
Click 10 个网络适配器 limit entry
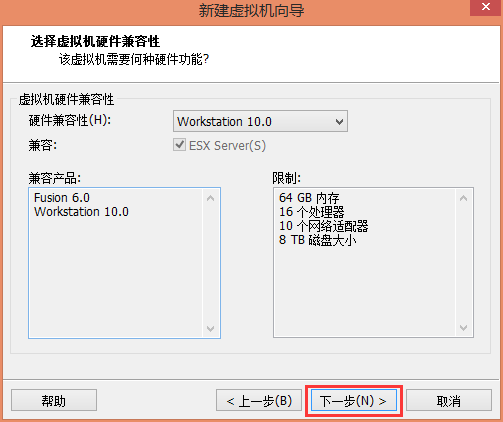point(324,226)
